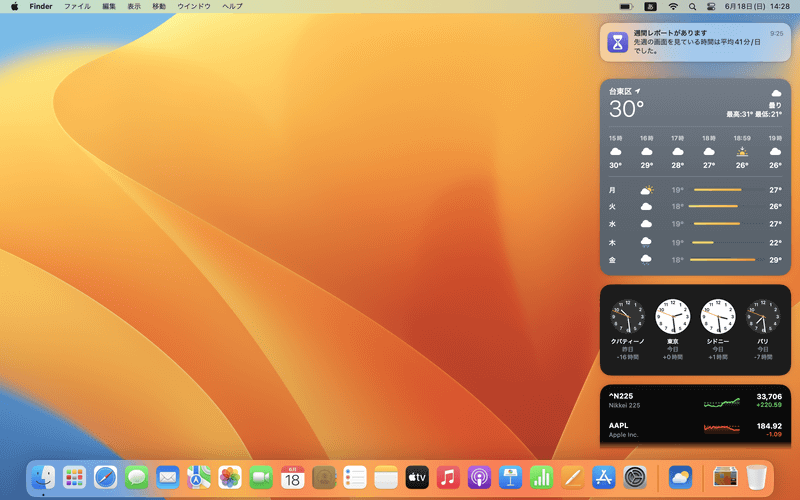The width and height of the screenshot is (800, 500).
Task: Open the Mail app in Dock
Action: point(167,478)
